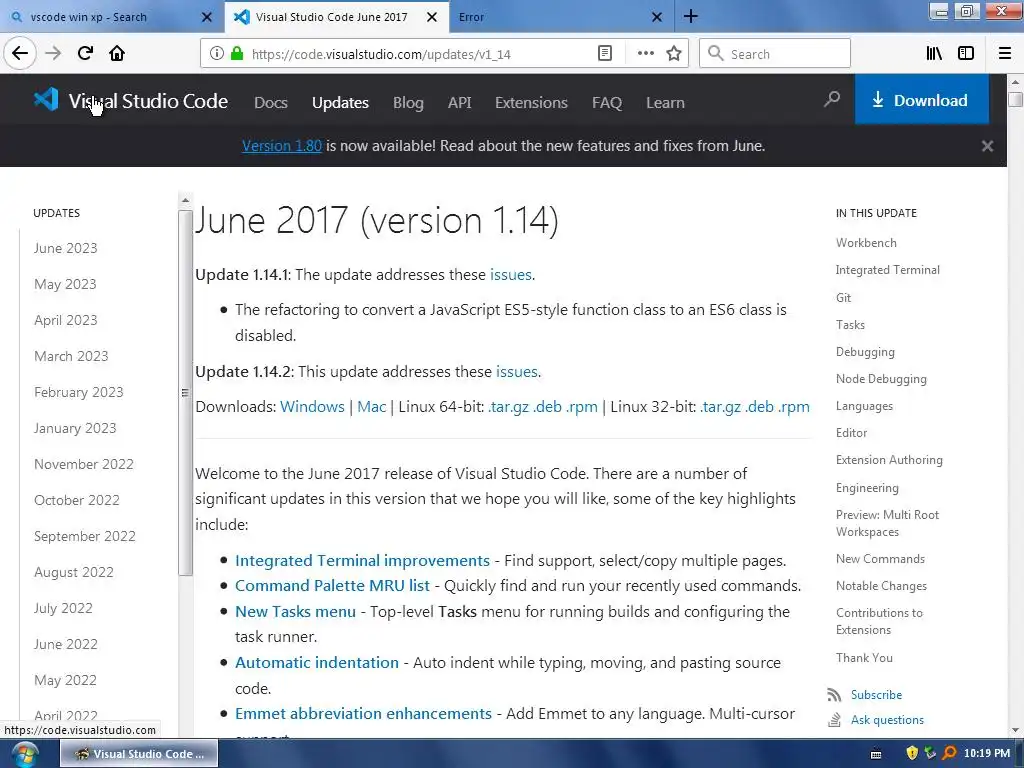Jump to Workbench section
The height and width of the screenshot is (768, 1024).
pyautogui.click(x=866, y=243)
